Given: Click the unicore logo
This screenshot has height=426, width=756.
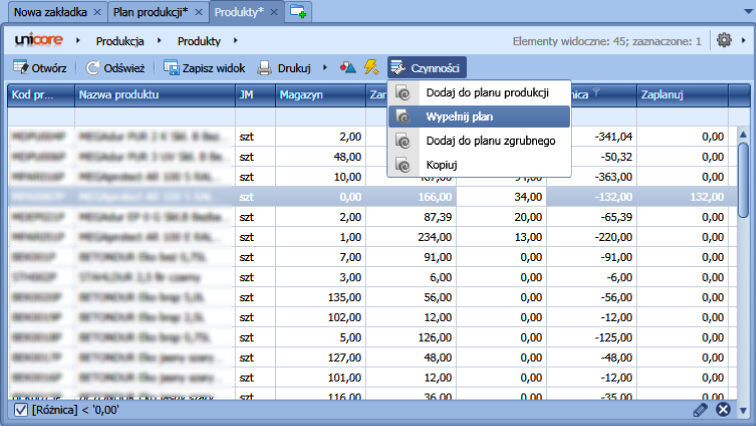Looking at the screenshot, I should pyautogui.click(x=40, y=41).
